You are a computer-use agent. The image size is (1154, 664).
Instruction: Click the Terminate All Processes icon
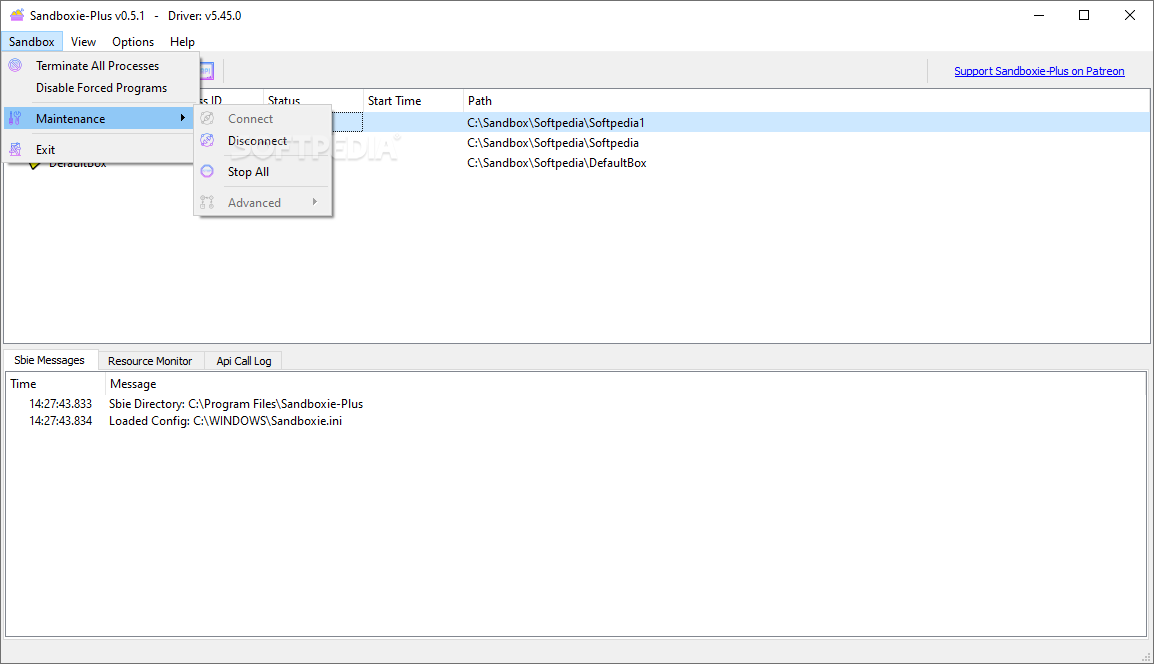(x=15, y=66)
